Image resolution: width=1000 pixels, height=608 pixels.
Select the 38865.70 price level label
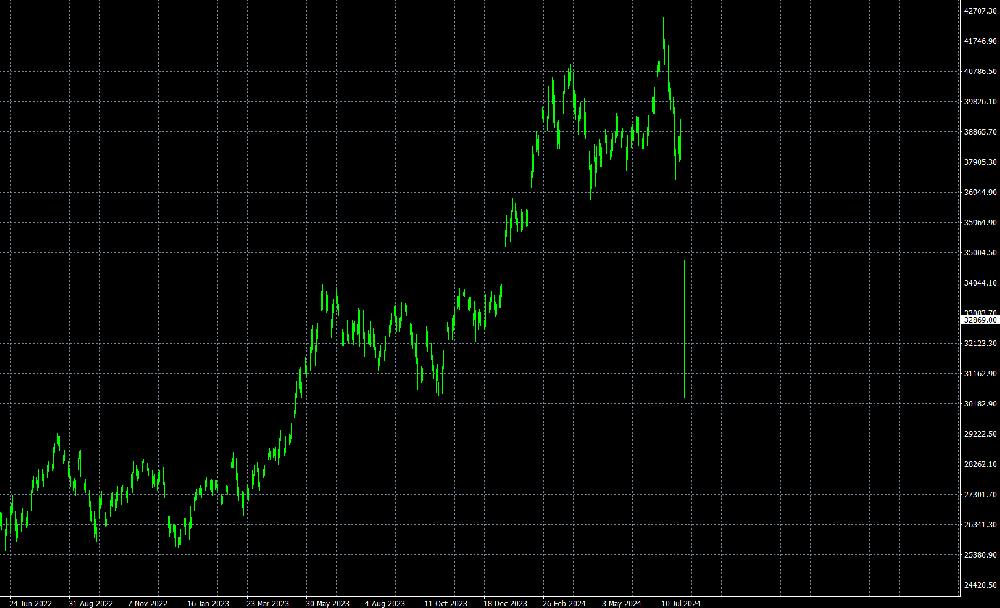[x=979, y=132]
